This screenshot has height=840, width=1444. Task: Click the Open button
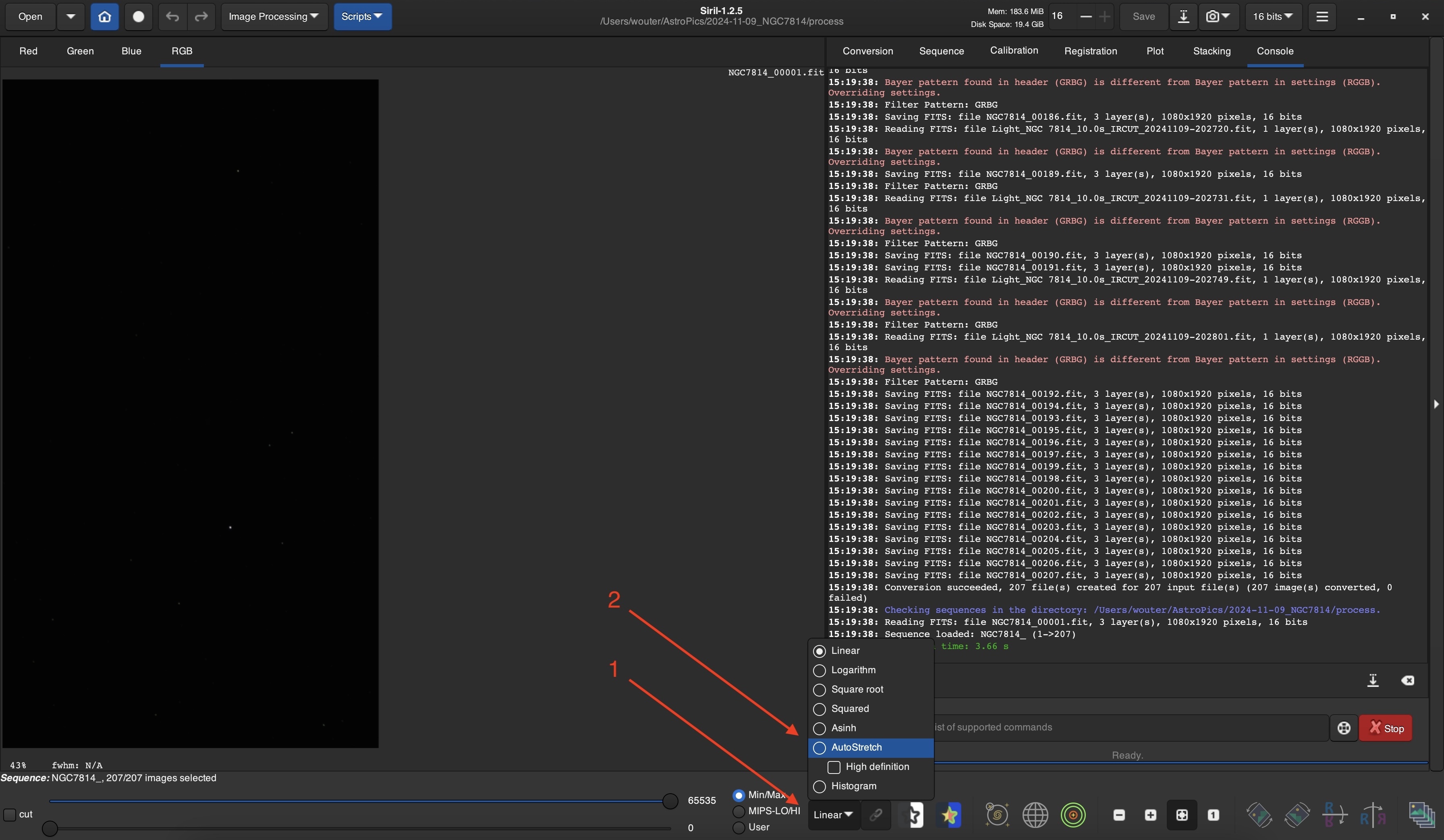coord(30,17)
